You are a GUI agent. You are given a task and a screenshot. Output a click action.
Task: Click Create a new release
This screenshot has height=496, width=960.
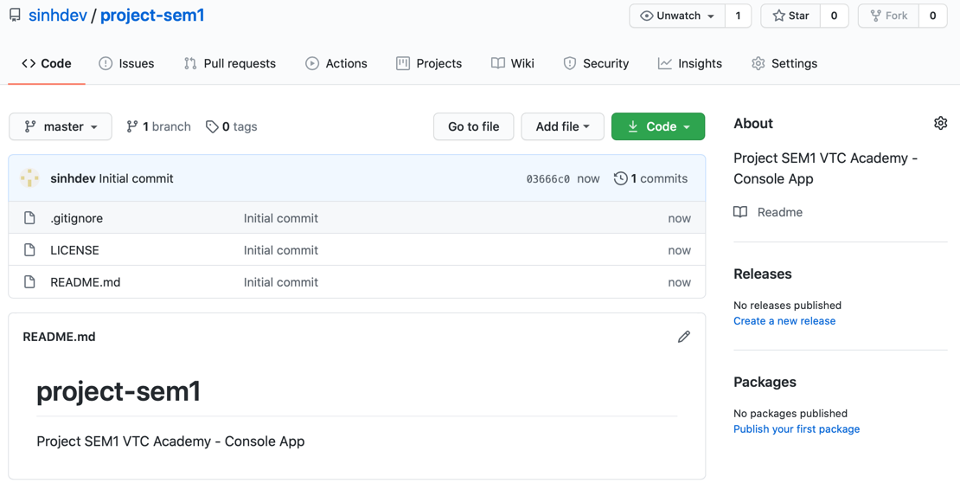coord(784,321)
